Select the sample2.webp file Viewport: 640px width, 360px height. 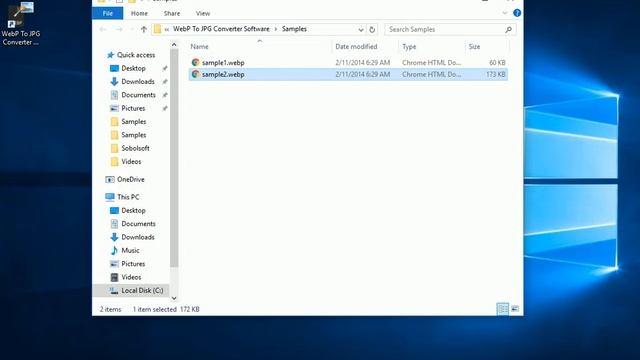click(348, 74)
